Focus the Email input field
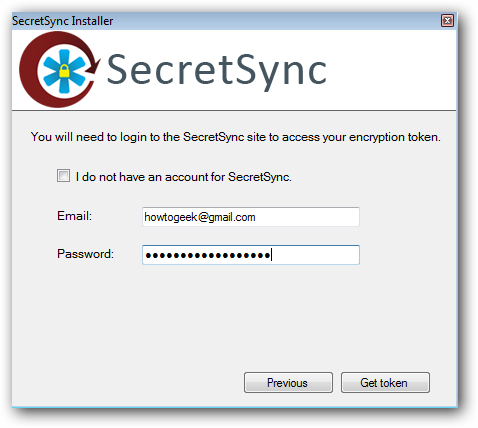The image size is (478, 428). [x=251, y=217]
